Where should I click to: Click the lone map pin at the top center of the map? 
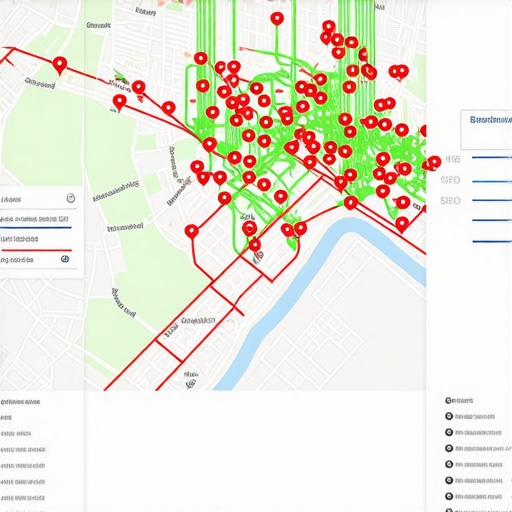[277, 19]
